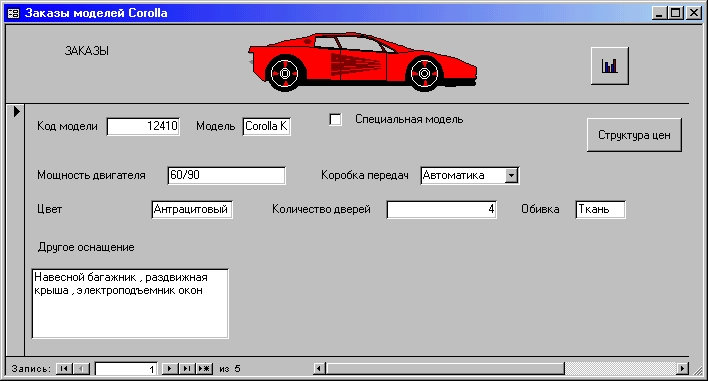Minimize the Заказы моделей Corolla window
This screenshot has width=708, height=381.
(660, 13)
